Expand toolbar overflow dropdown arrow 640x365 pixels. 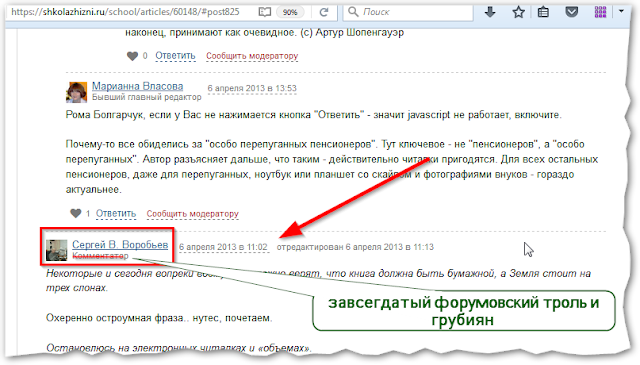[621, 11]
